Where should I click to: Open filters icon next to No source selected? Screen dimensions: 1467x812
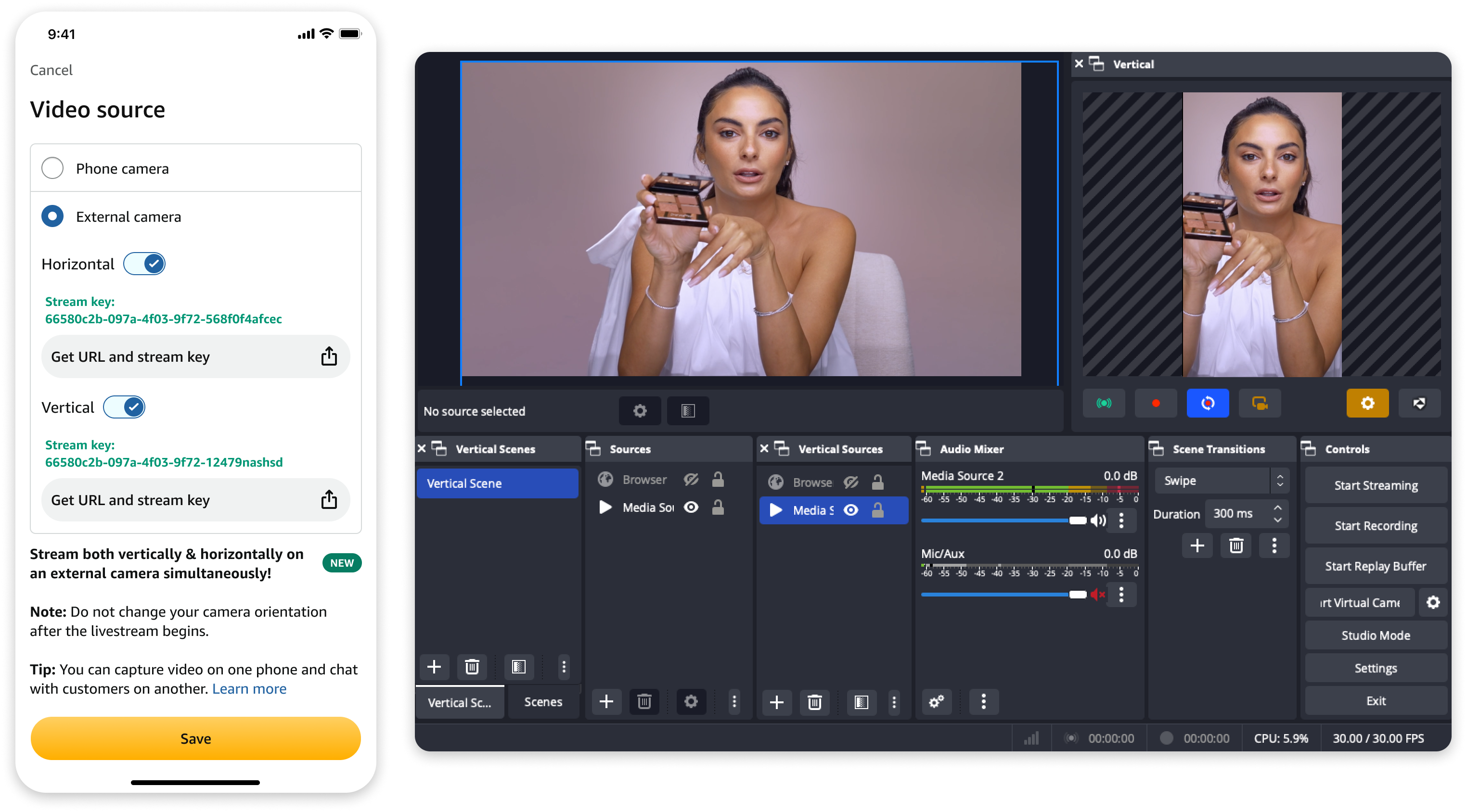(688, 410)
